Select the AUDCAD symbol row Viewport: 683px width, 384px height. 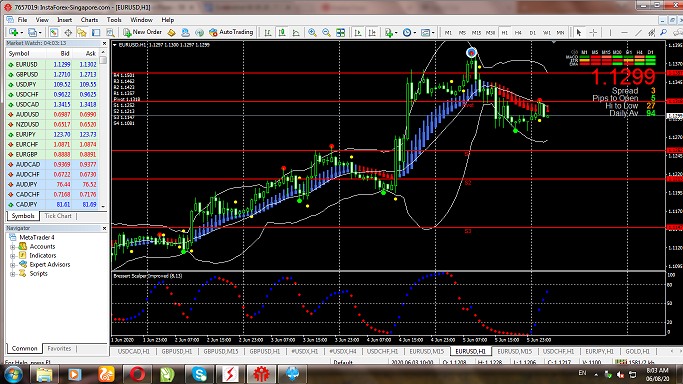(53, 165)
